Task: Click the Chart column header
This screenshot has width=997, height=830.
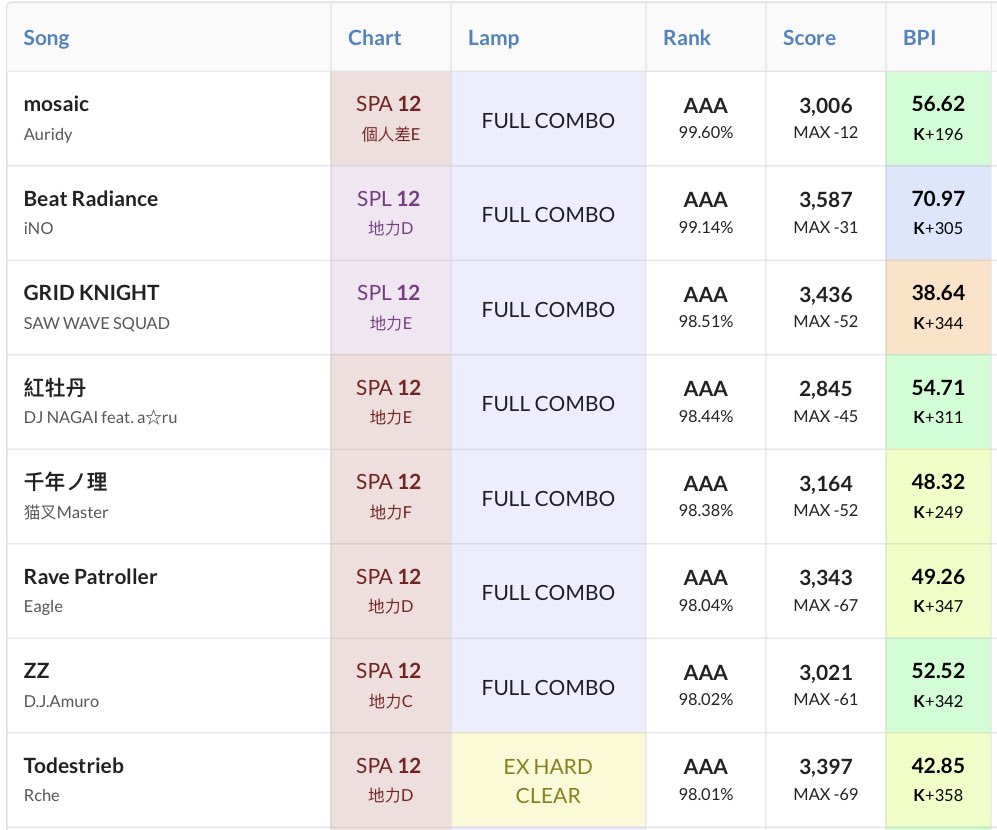Action: click(374, 38)
